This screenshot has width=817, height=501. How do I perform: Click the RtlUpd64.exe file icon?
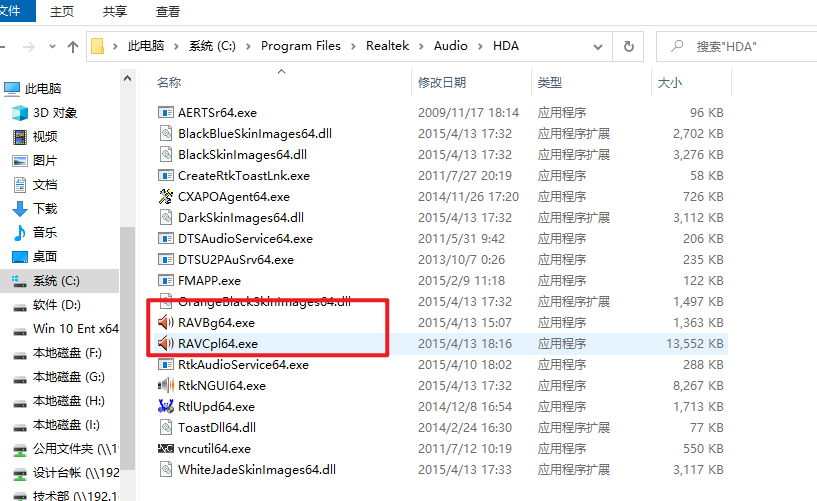tap(166, 406)
